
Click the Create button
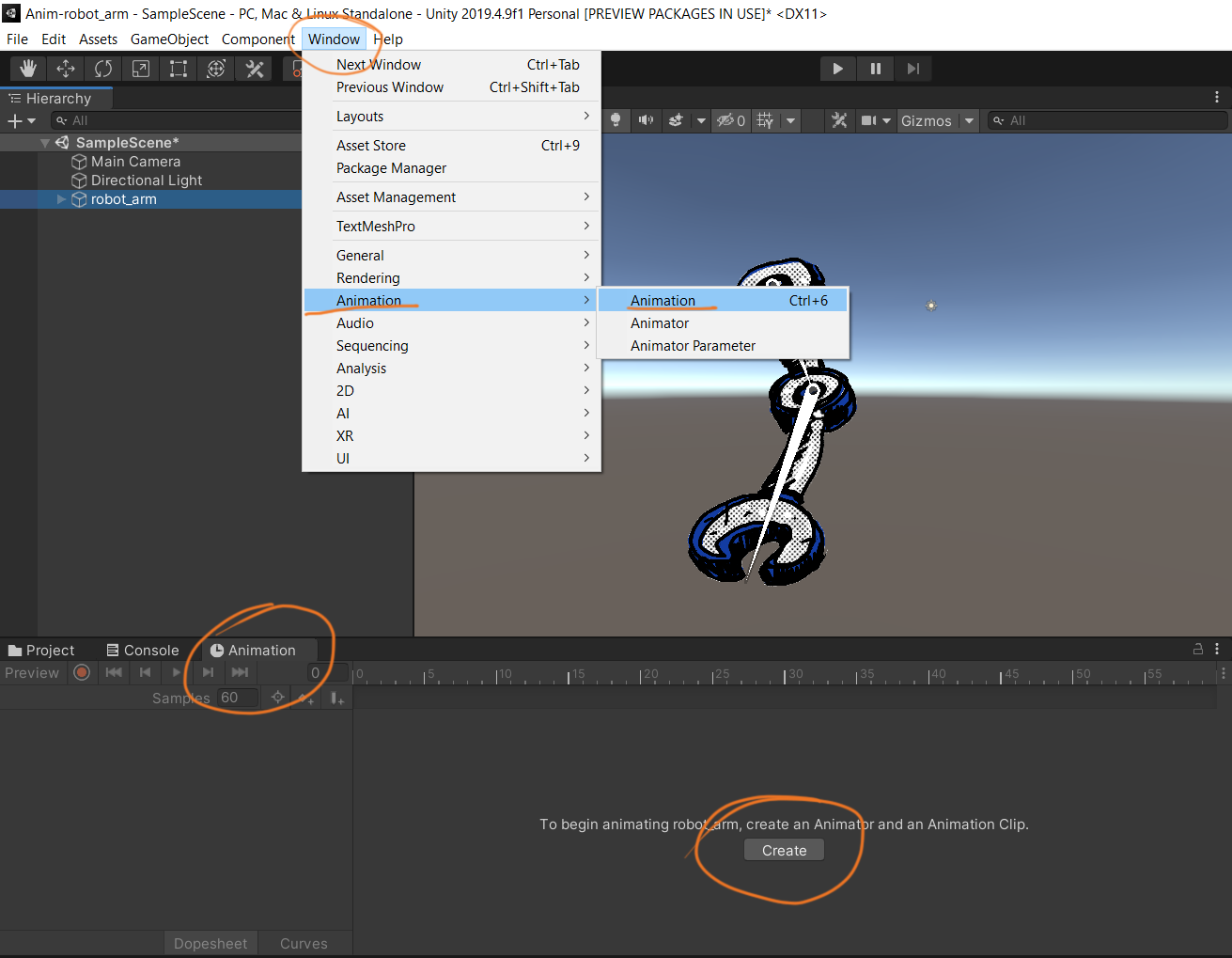pos(784,851)
